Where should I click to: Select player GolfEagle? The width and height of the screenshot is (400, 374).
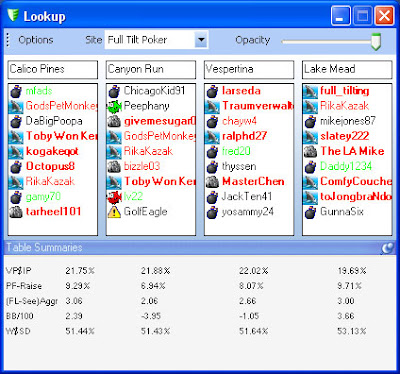pyautogui.click(x=145, y=212)
